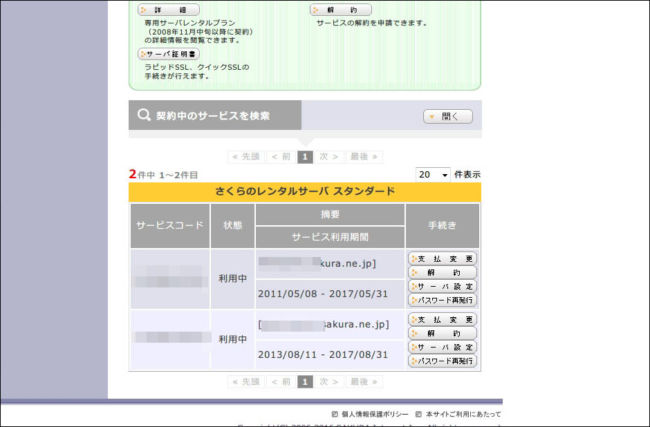This screenshot has width=650, height=427.
Task: Click パスワード再発行 for the 2013/08/11 service
Action: coord(442,361)
